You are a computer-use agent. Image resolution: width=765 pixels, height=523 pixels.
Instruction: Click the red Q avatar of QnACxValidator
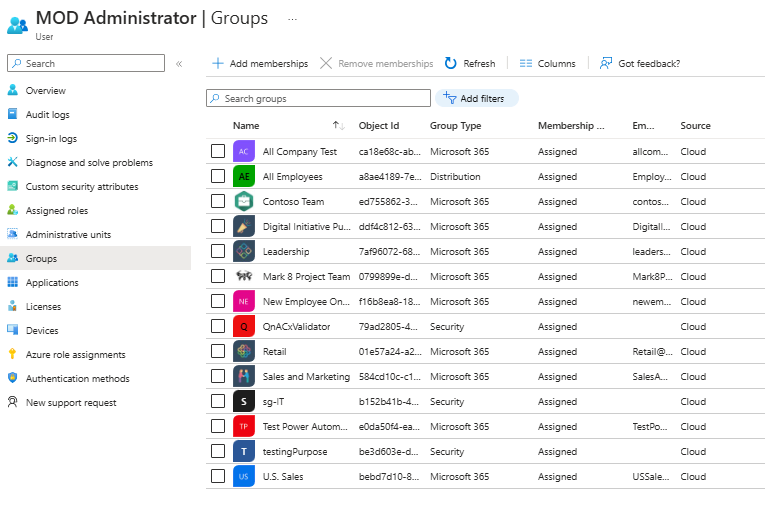tap(244, 326)
